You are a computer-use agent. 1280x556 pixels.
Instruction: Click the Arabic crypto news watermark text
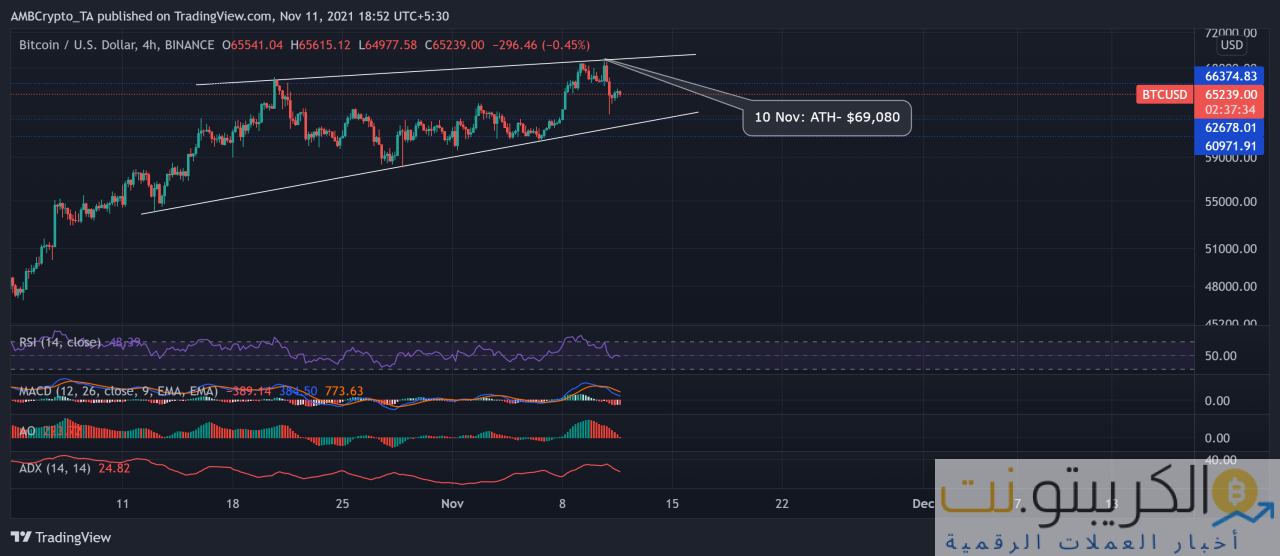coord(1090,543)
